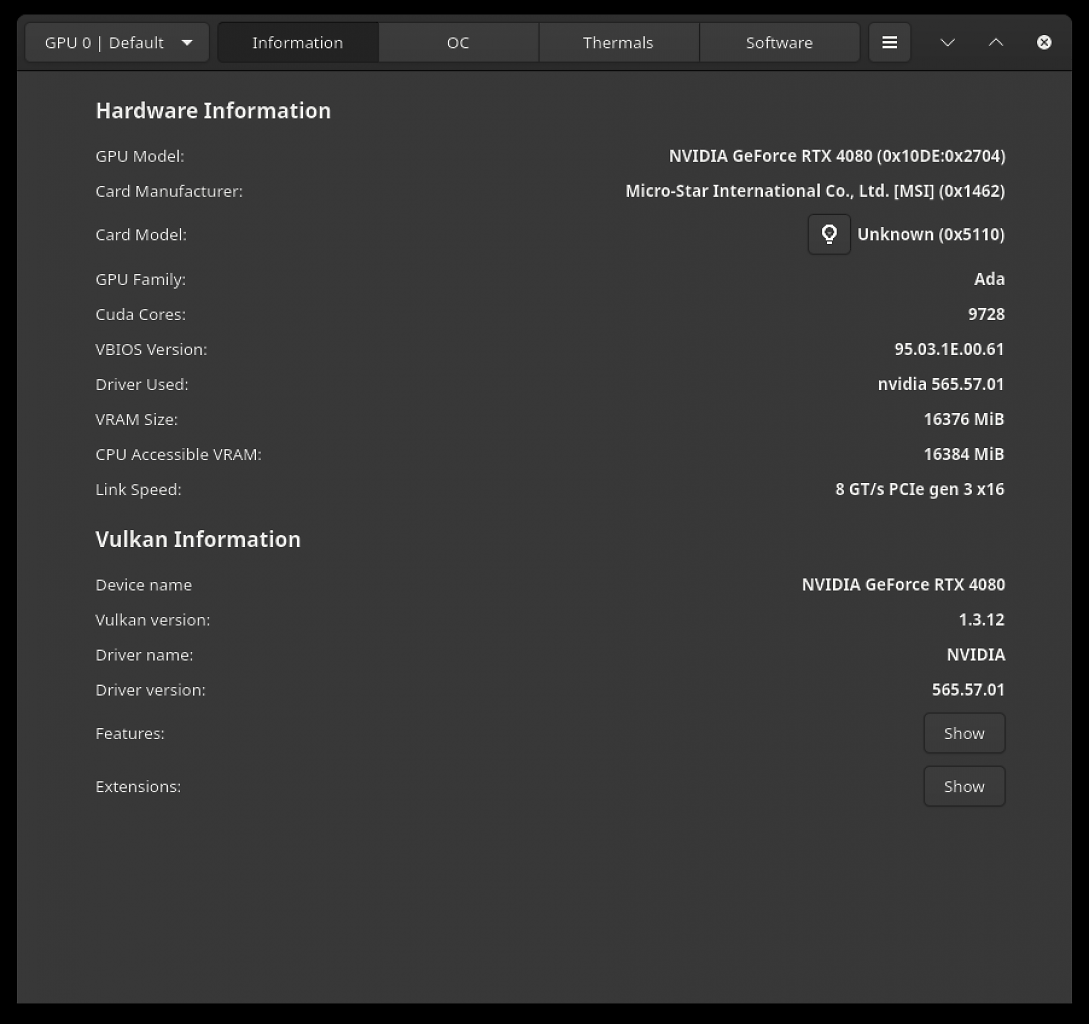
Task: Click the 'VBIOS Version:' label
Action: coord(151,349)
